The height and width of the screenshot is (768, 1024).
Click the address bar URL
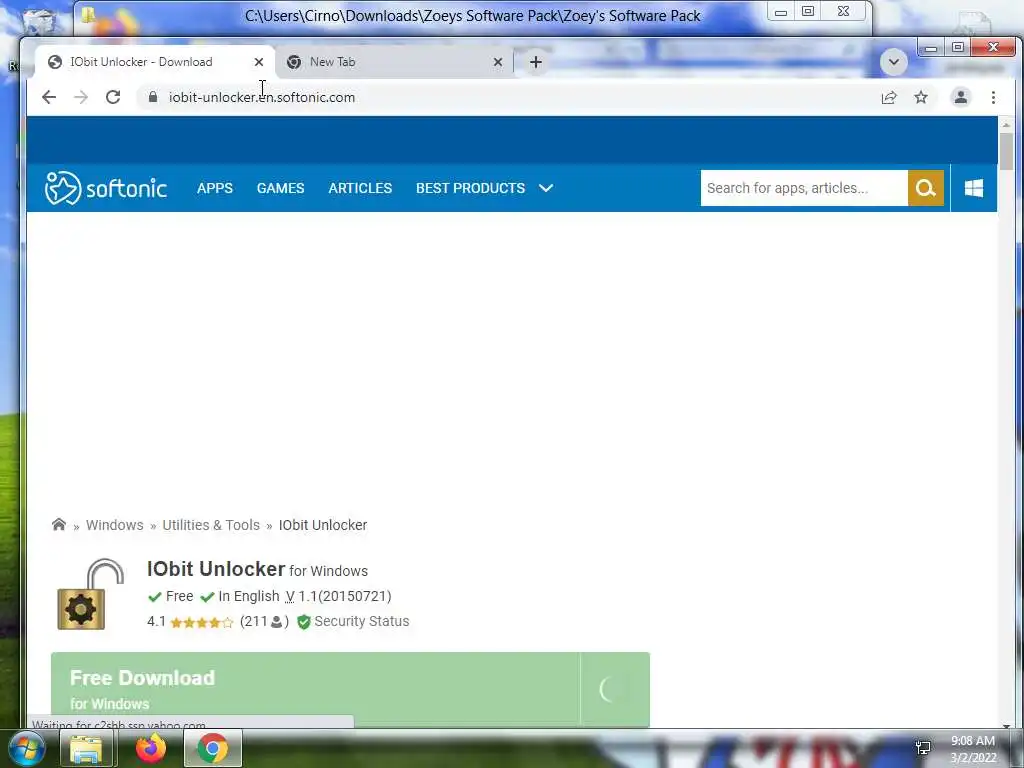tap(262, 97)
